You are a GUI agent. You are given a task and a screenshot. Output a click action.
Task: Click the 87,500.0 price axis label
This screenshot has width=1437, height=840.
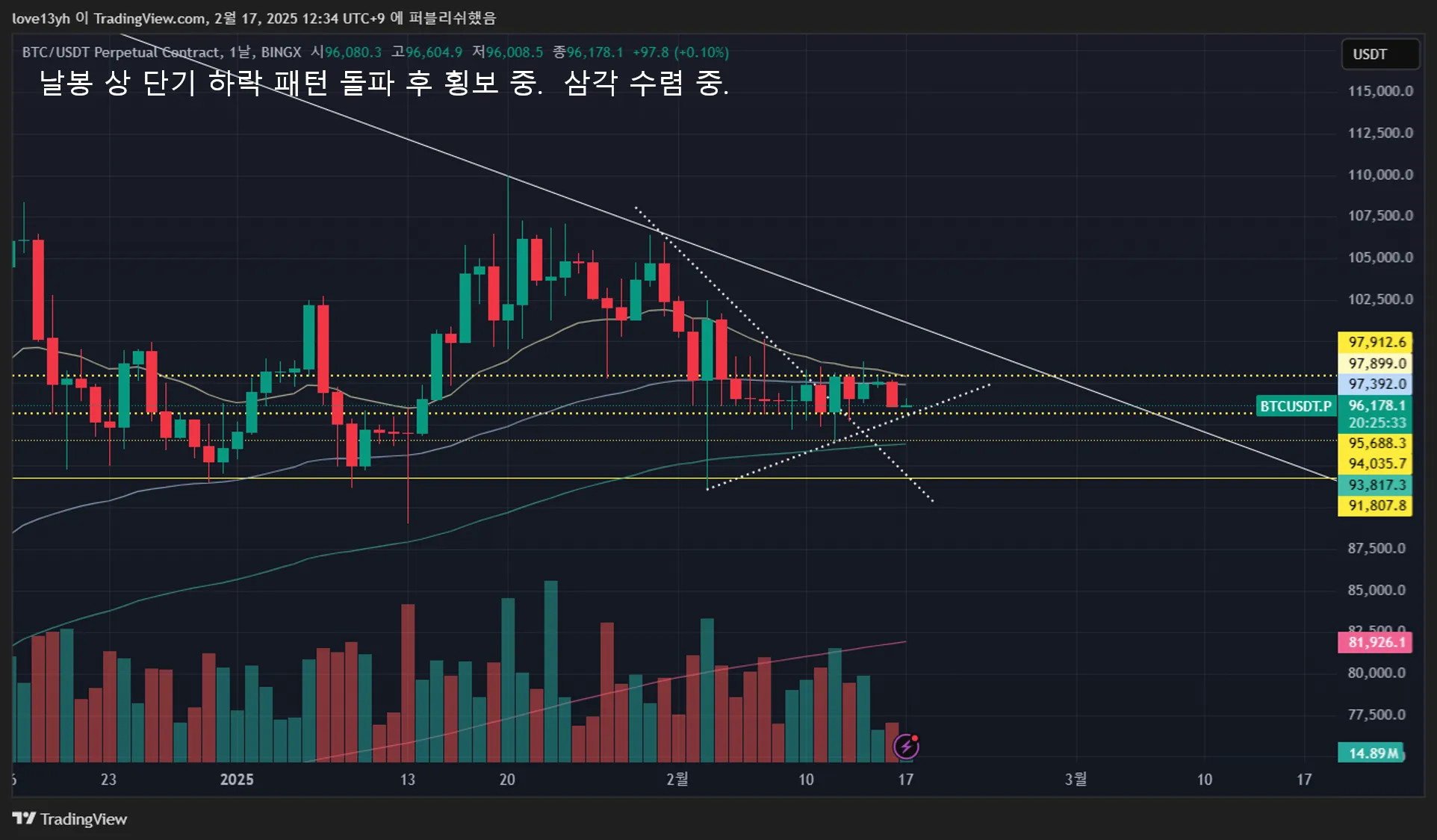tap(1377, 548)
